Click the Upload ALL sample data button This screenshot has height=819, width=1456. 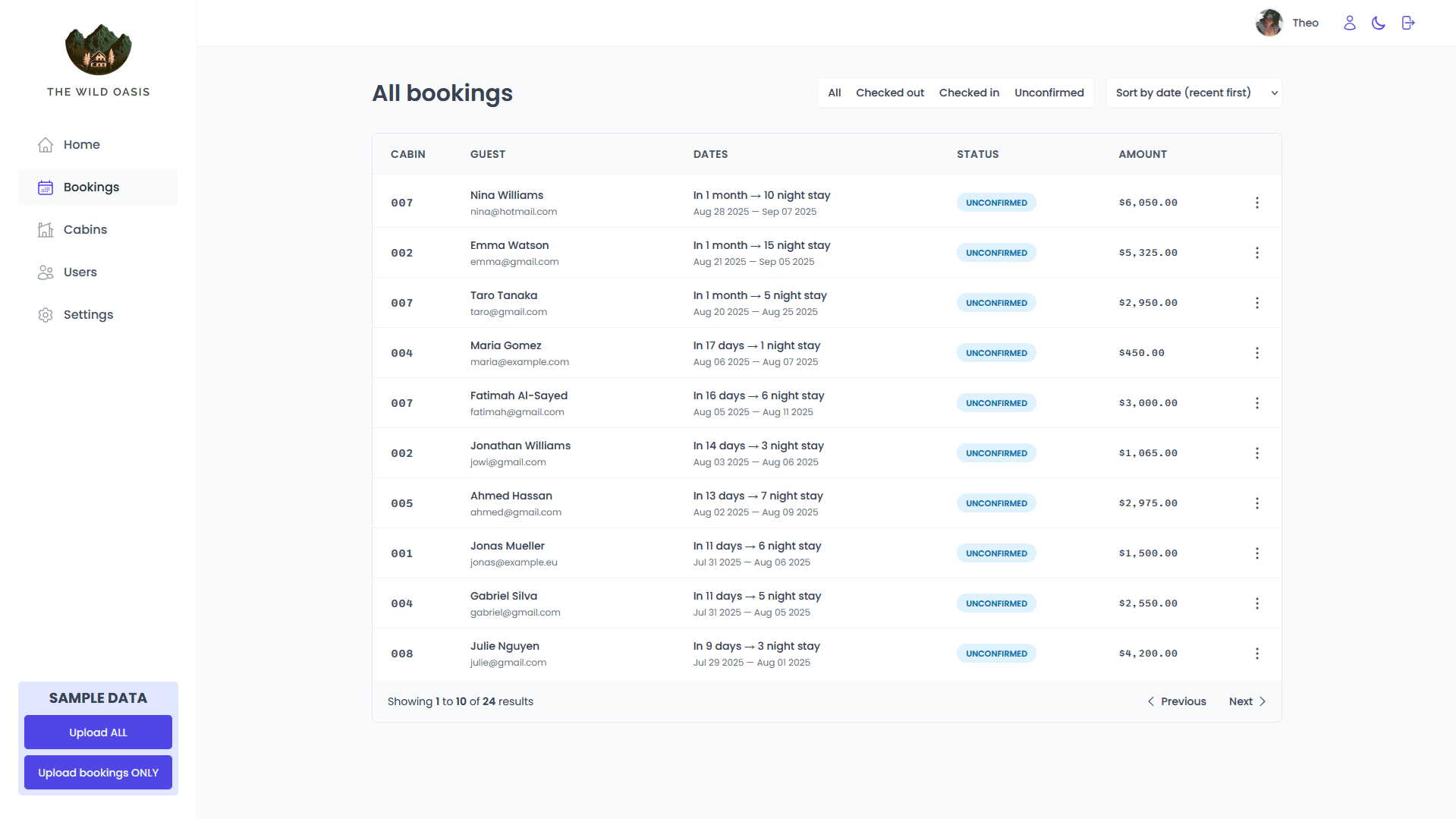[x=98, y=732]
